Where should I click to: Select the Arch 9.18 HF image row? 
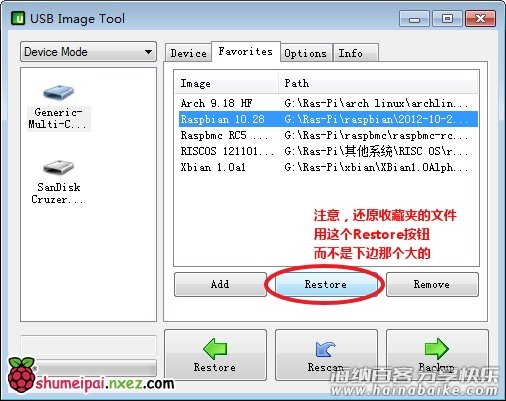(328, 103)
